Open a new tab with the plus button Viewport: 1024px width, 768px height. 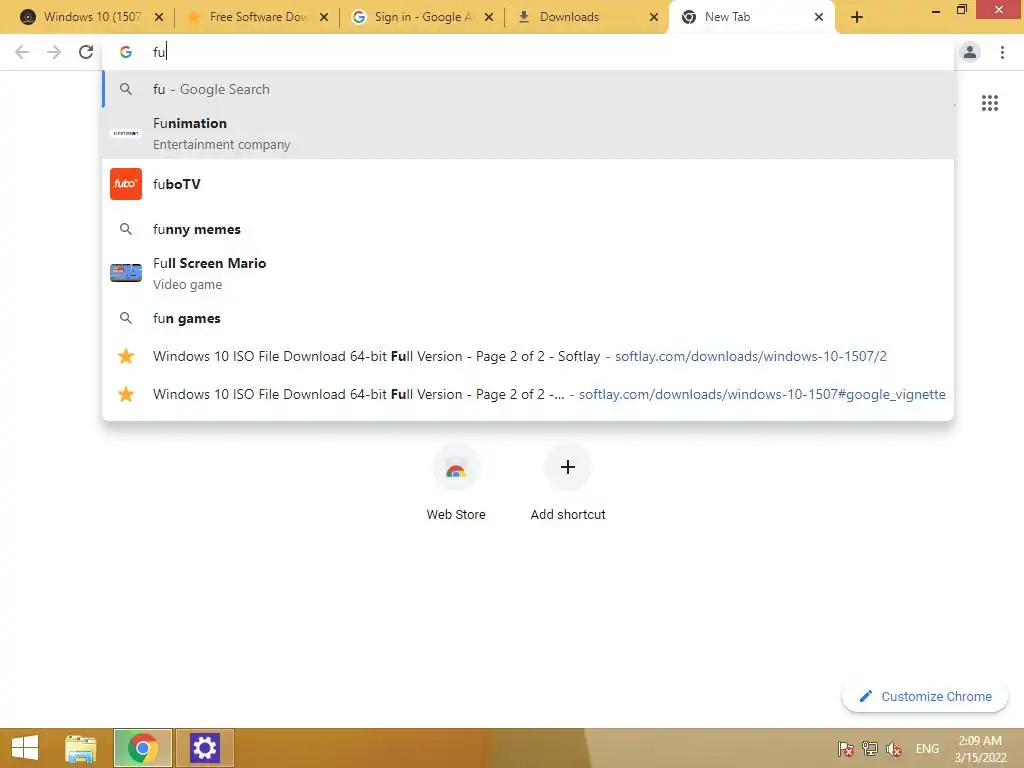point(857,18)
